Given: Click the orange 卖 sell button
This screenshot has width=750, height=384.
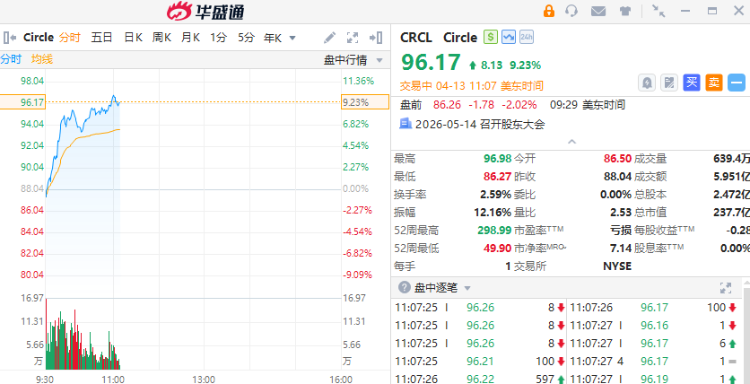Looking at the screenshot, I should [x=714, y=83].
